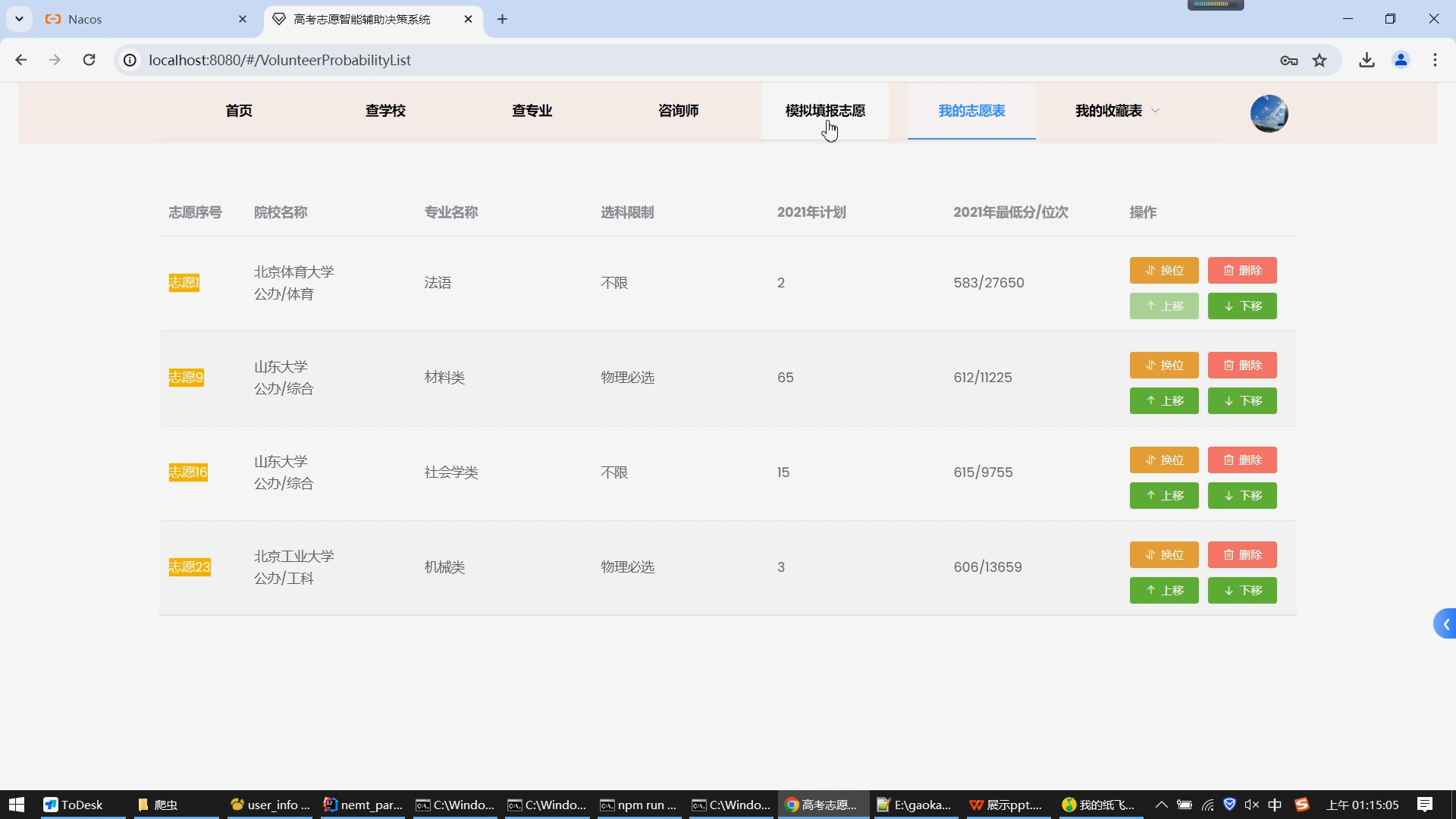This screenshot has width=1456, height=819.
Task: Open the Chrome profile icon
Action: [1401, 60]
